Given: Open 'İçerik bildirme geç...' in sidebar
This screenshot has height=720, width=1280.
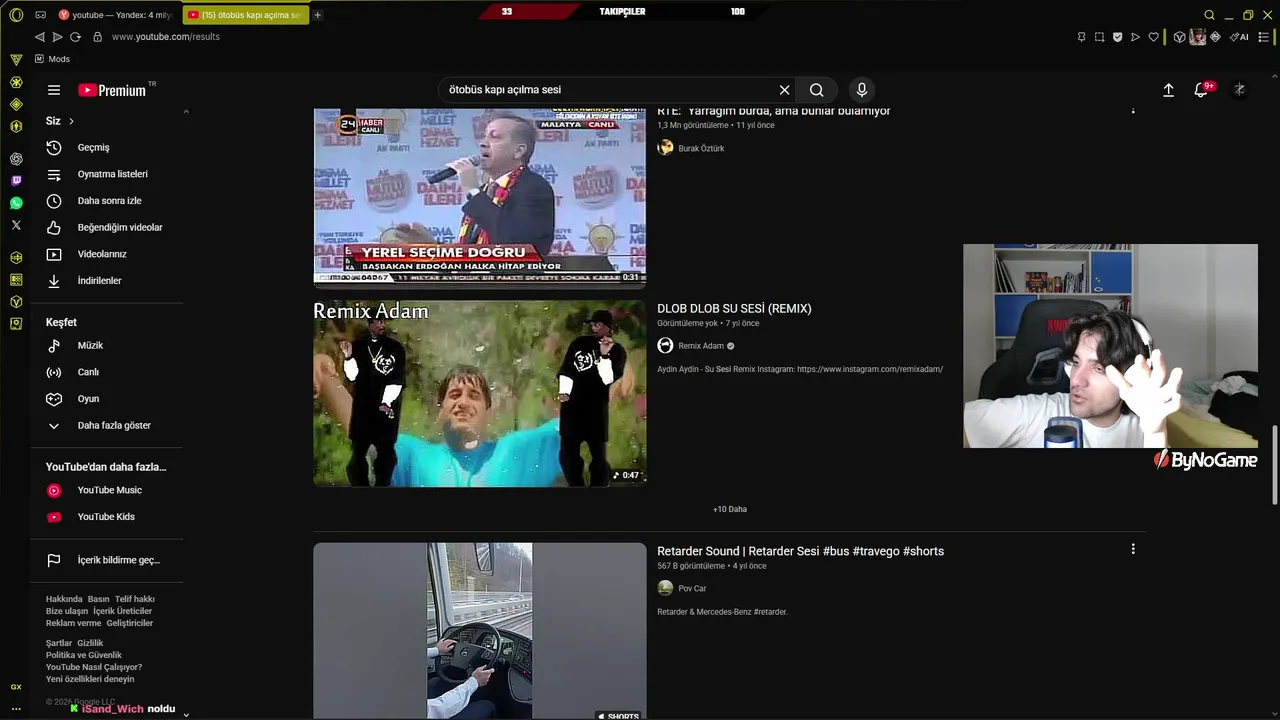Looking at the screenshot, I should coord(107,560).
